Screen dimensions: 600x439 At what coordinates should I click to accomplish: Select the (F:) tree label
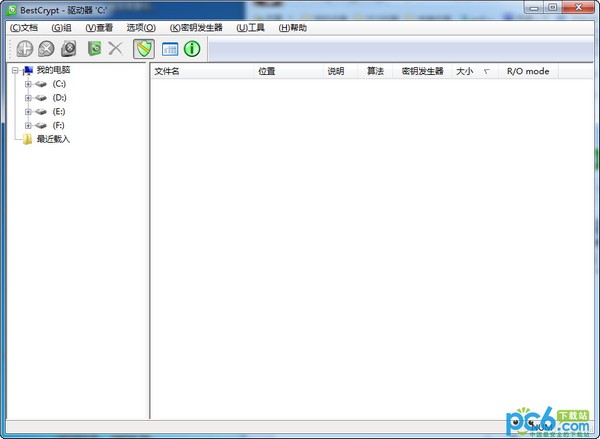pyautogui.click(x=59, y=125)
